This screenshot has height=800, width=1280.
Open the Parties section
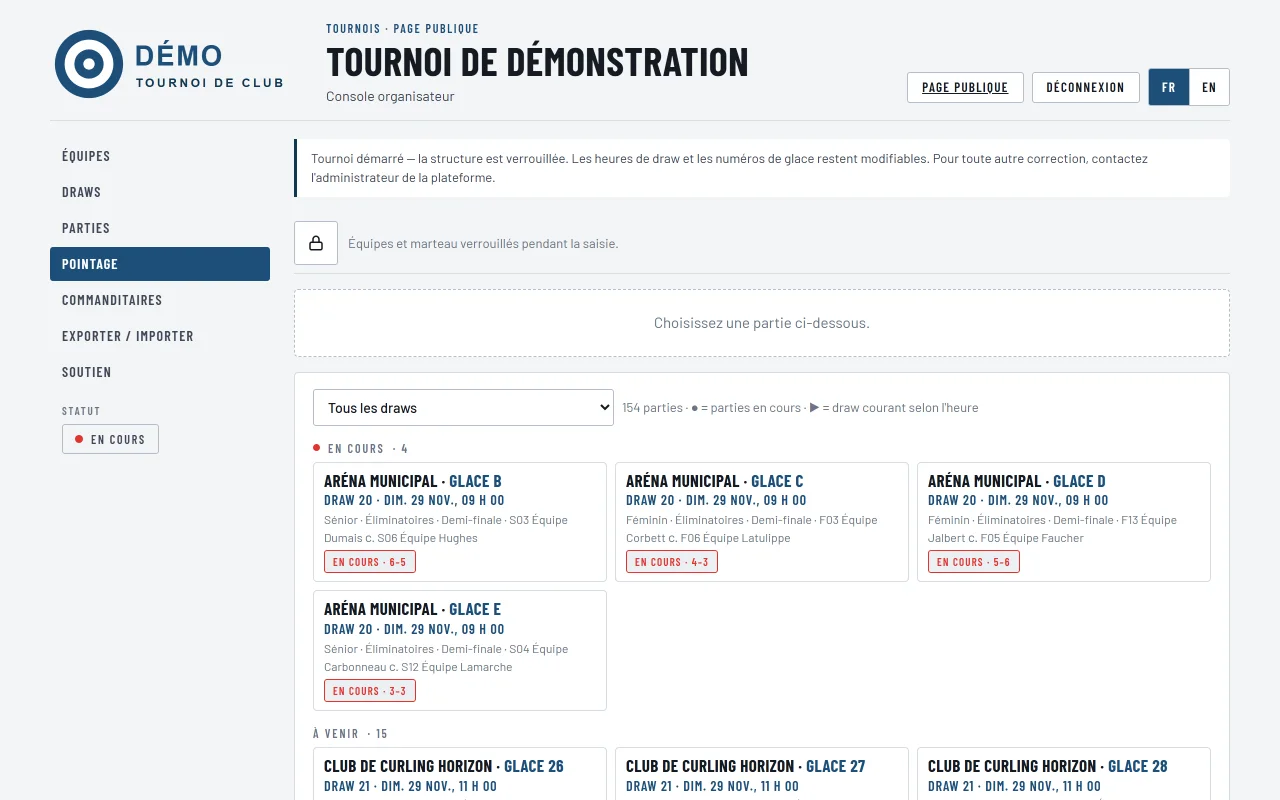pyautogui.click(x=160, y=228)
